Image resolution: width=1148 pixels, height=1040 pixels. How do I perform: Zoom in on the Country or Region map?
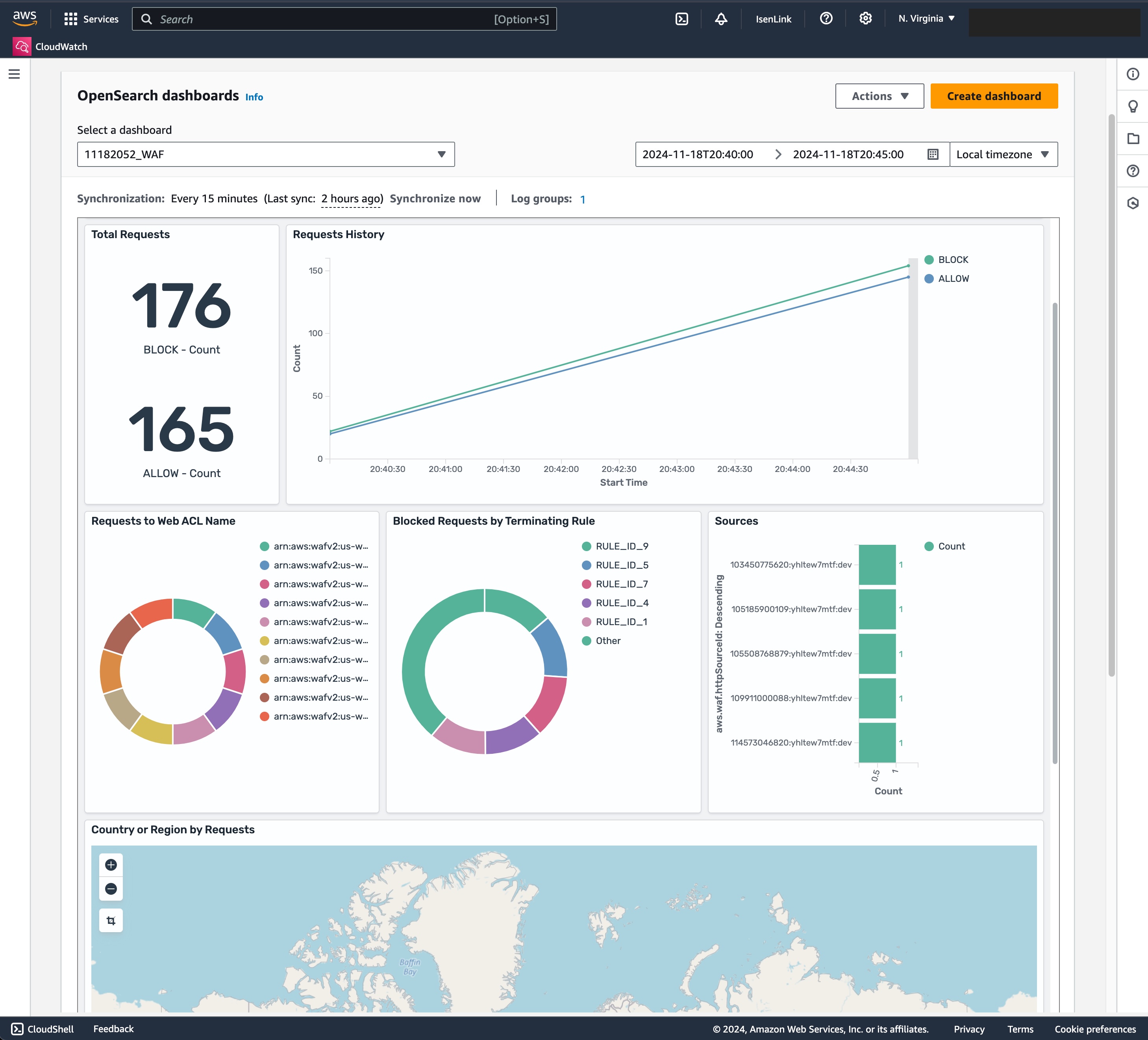pyautogui.click(x=111, y=865)
